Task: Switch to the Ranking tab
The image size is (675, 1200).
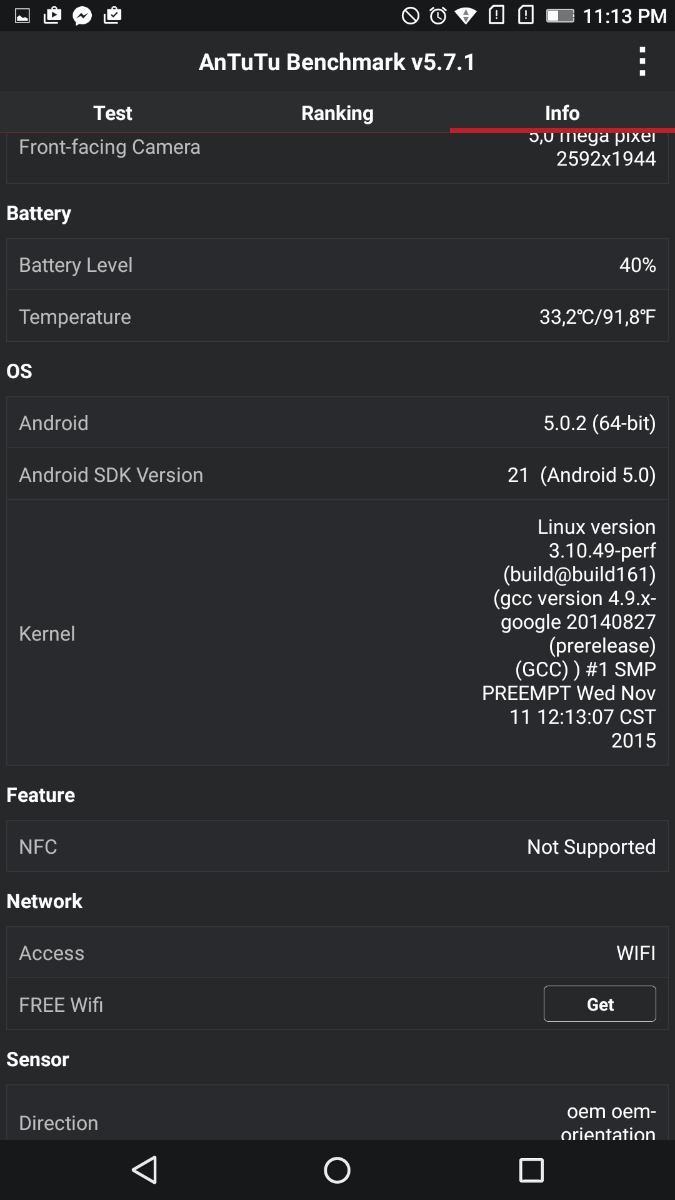Action: [337, 113]
